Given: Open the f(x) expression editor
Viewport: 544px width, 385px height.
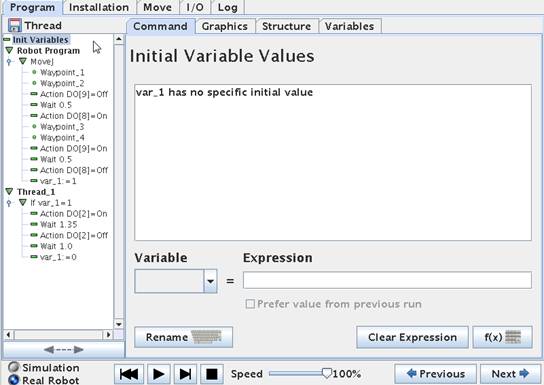Looking at the screenshot, I should 502,337.
